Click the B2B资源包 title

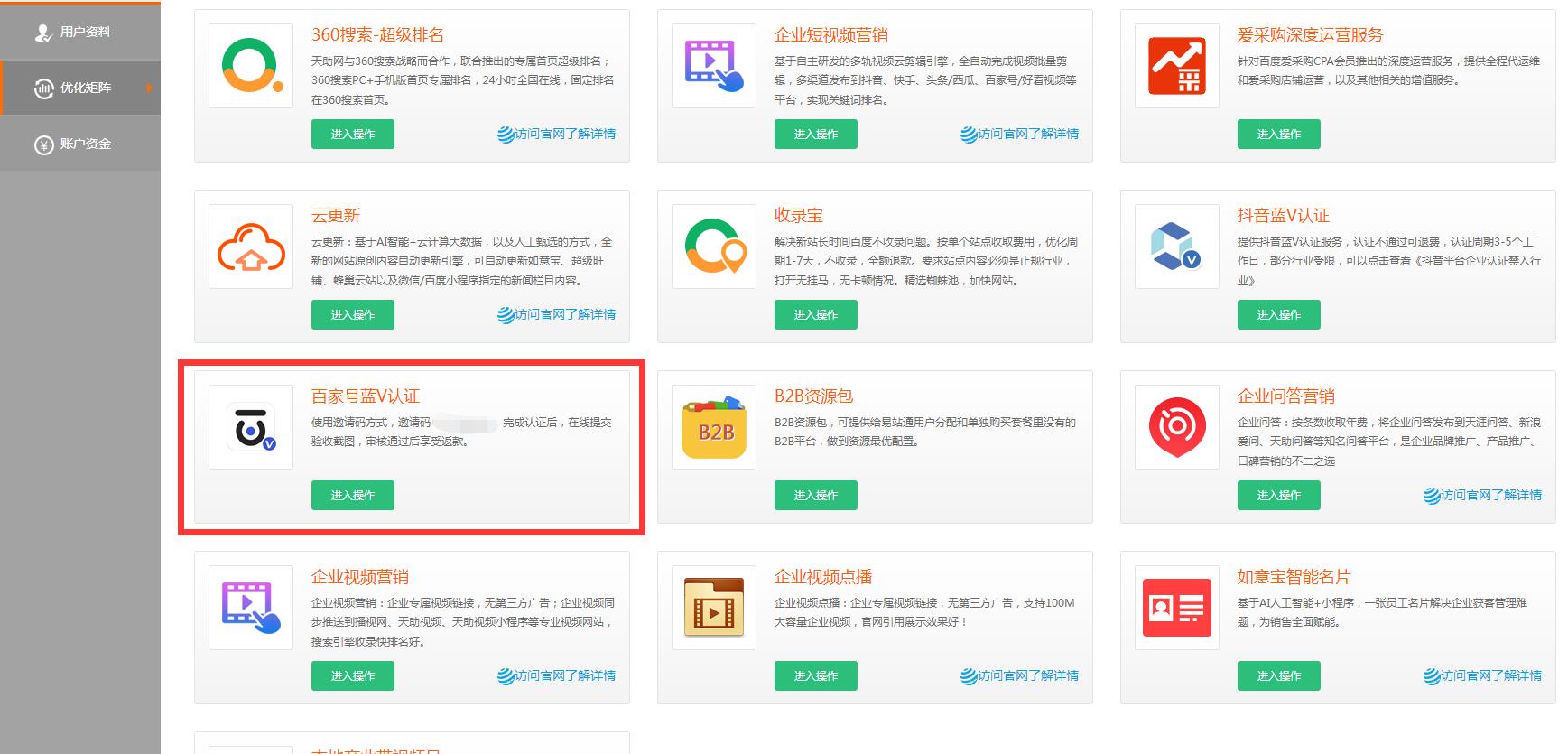pyautogui.click(x=813, y=396)
